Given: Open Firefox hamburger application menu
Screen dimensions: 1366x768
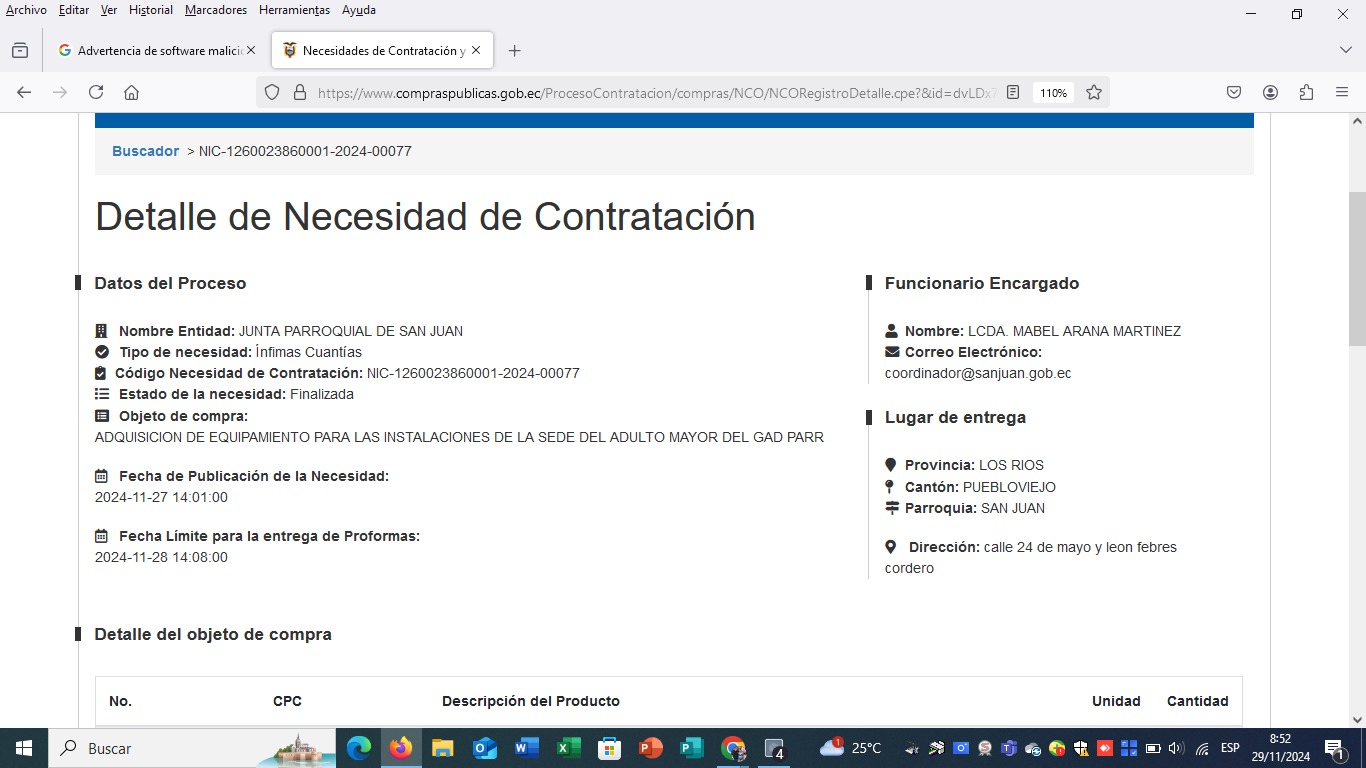Looking at the screenshot, I should click(x=1342, y=92).
